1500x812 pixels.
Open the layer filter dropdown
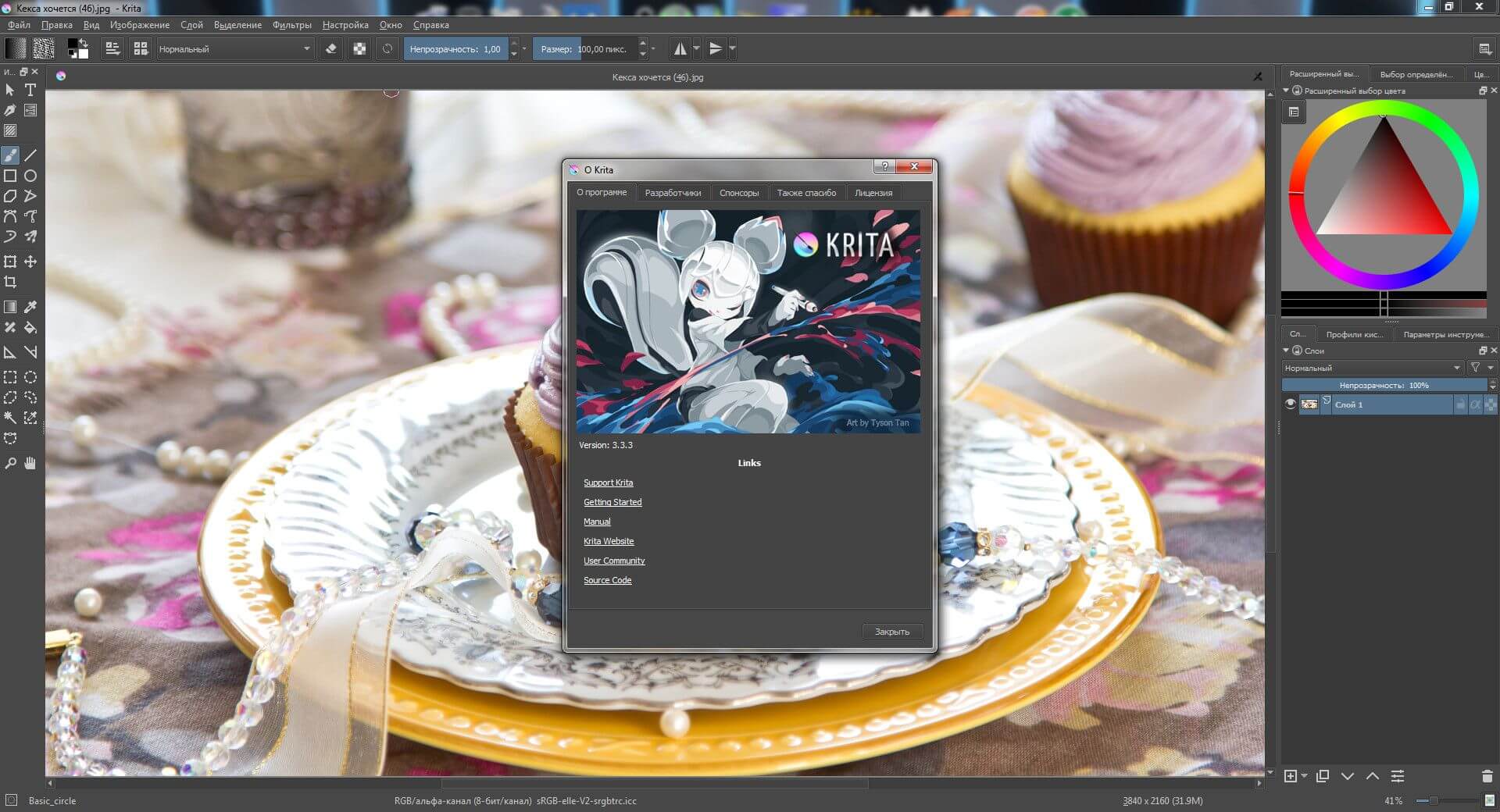(1481, 368)
